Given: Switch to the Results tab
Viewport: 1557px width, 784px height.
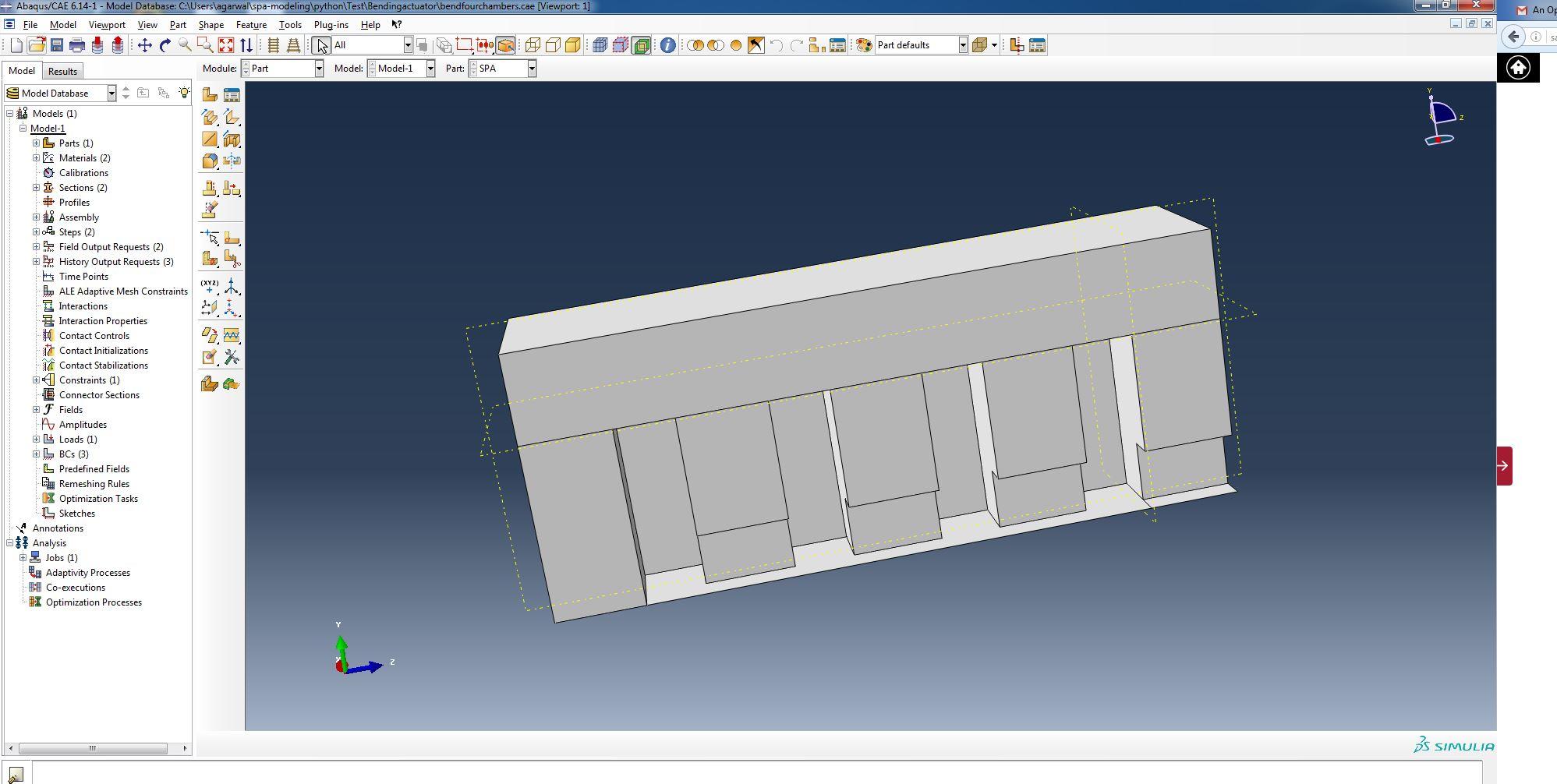Looking at the screenshot, I should (62, 71).
